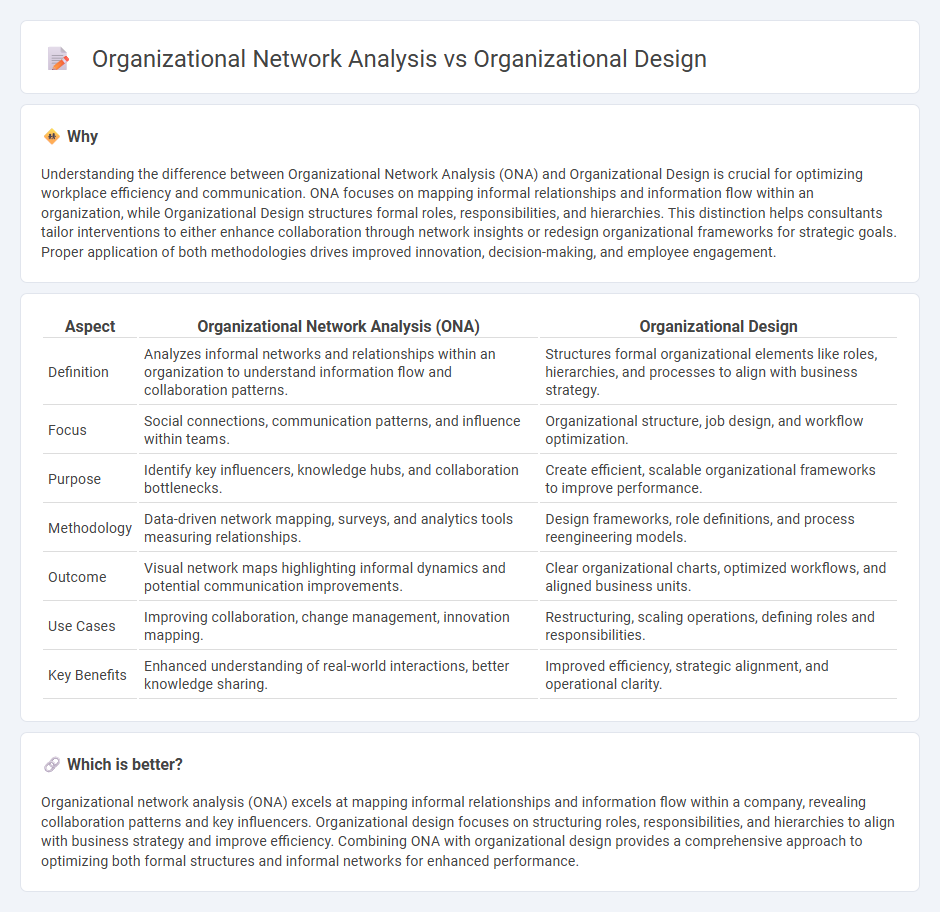
Task: Click the Use Cases row label
Action: pyautogui.click(x=81, y=626)
